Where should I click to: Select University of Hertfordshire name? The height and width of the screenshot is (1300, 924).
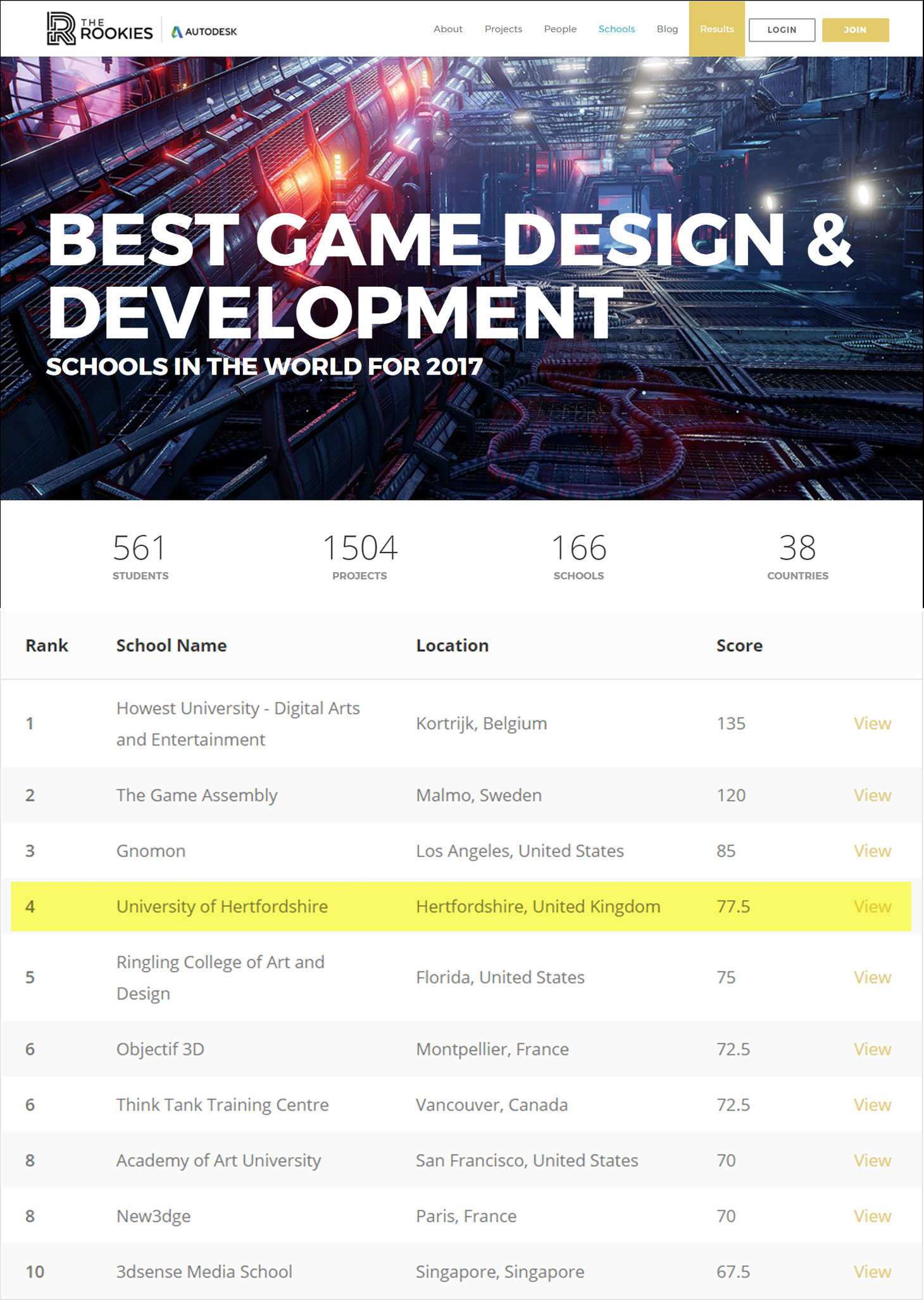click(222, 906)
